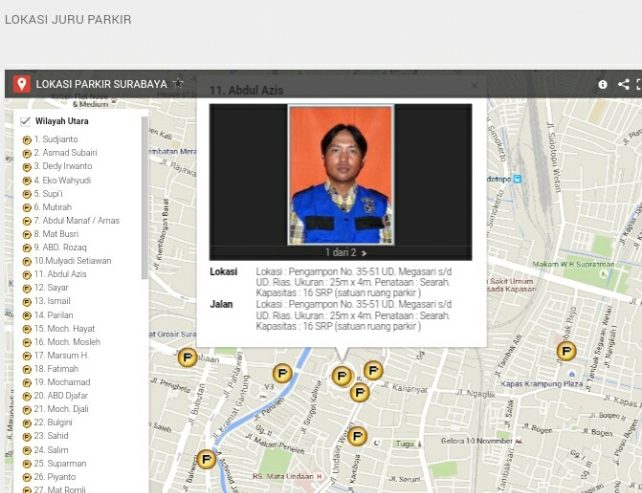The image size is (642, 493).
Task: Click parking marker left of Jl. Kalianyar label
Action: (360, 392)
